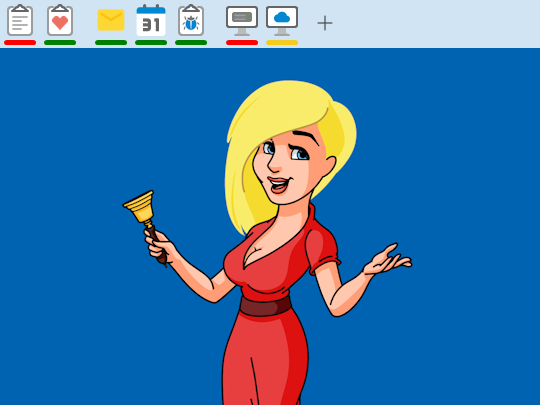Open the text notes clipboard icon
Image resolution: width=540 pixels, height=405 pixels.
click(x=20, y=20)
